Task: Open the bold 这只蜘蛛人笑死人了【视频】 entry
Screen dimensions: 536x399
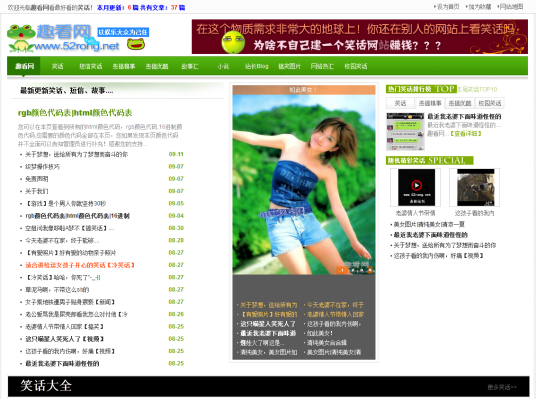Action: pos(64,339)
